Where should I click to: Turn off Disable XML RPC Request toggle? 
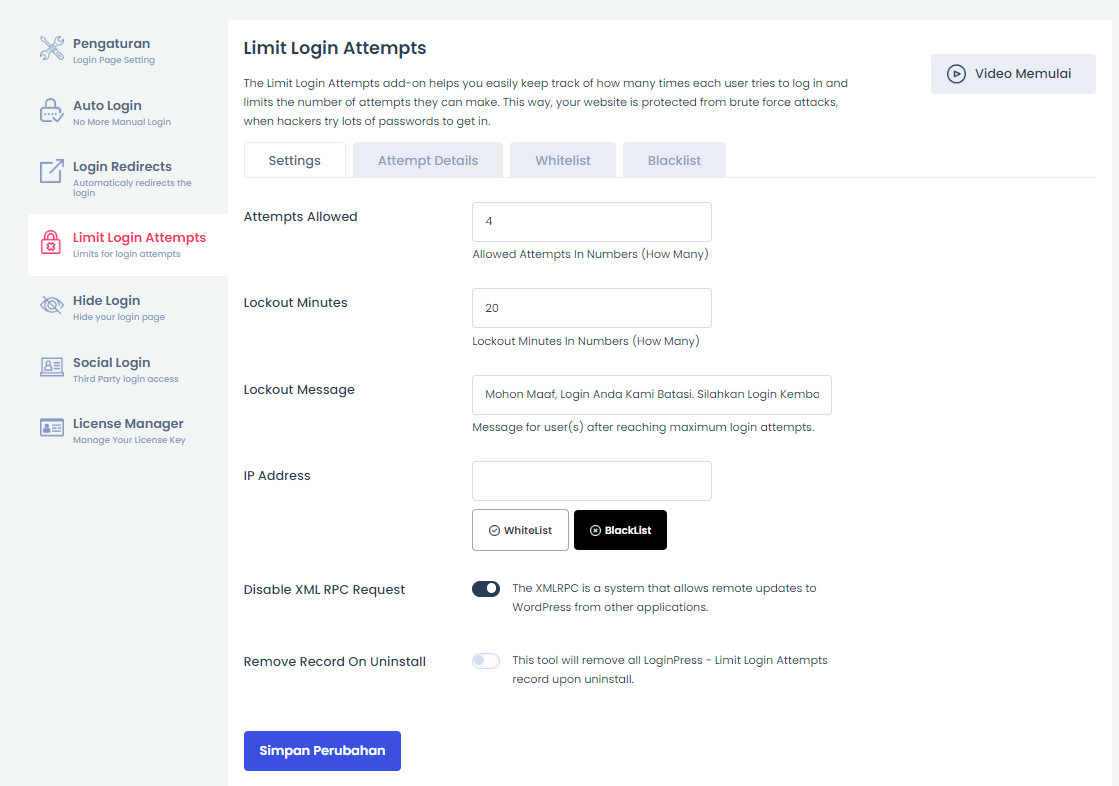[x=486, y=589]
